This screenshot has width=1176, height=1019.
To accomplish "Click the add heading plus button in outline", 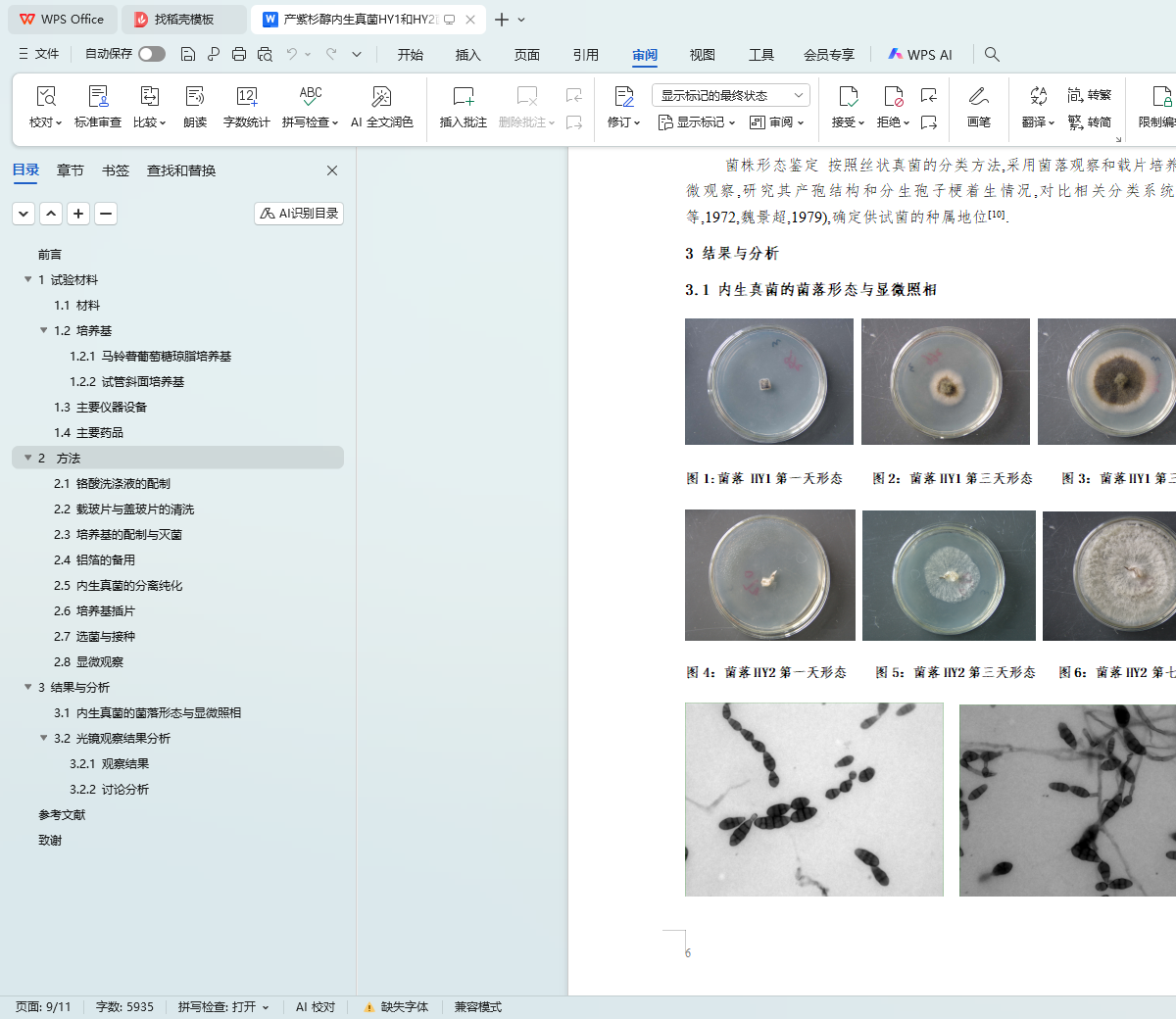I will pyautogui.click(x=78, y=213).
